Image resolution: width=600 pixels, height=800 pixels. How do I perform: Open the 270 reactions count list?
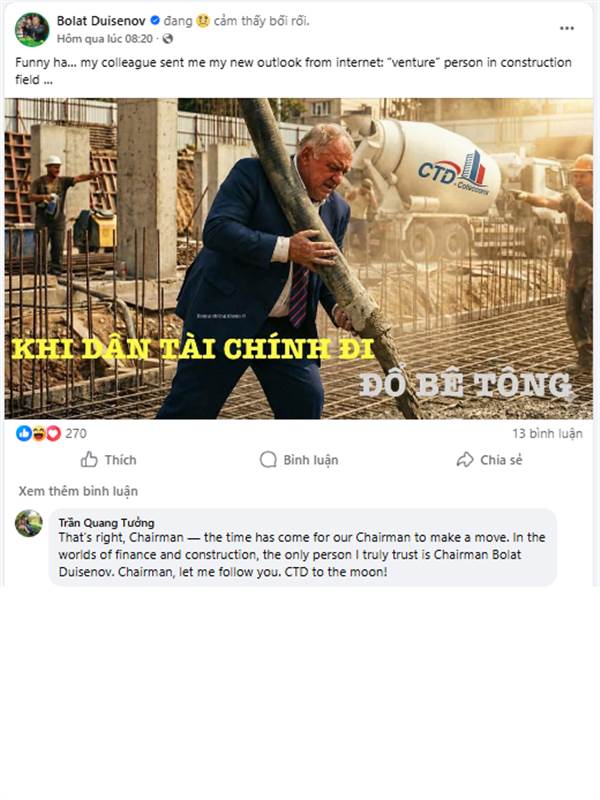76,434
